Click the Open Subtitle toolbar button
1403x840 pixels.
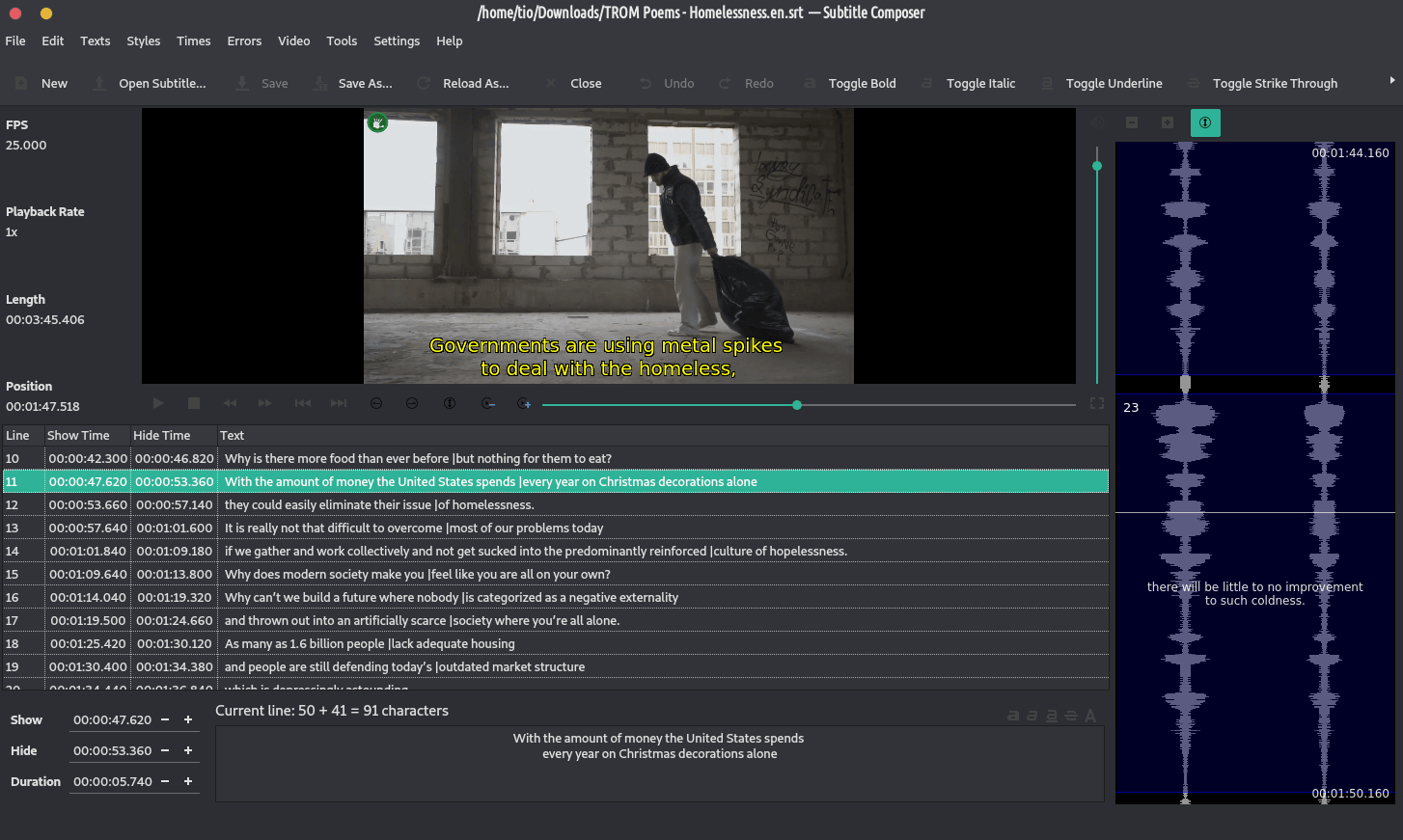tap(151, 84)
